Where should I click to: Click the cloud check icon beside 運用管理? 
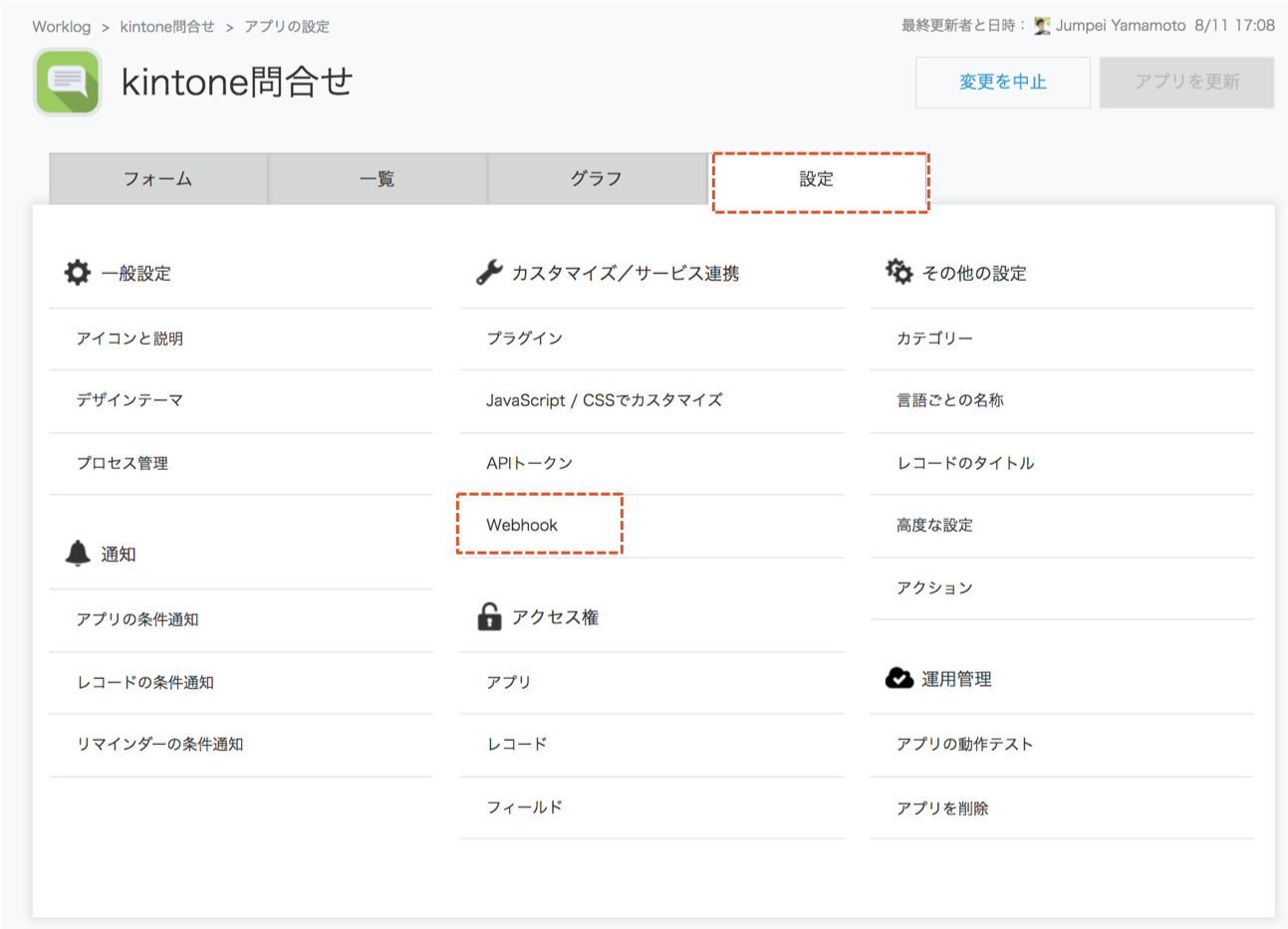click(x=899, y=678)
